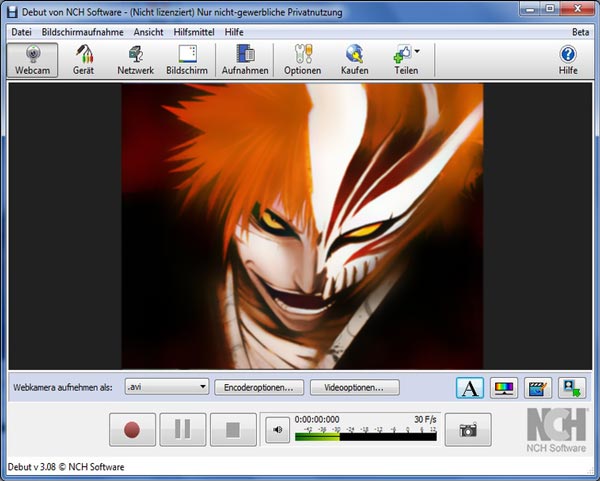This screenshot has height=481, width=600.
Task: Open the Ansicht menu
Action: (148, 32)
